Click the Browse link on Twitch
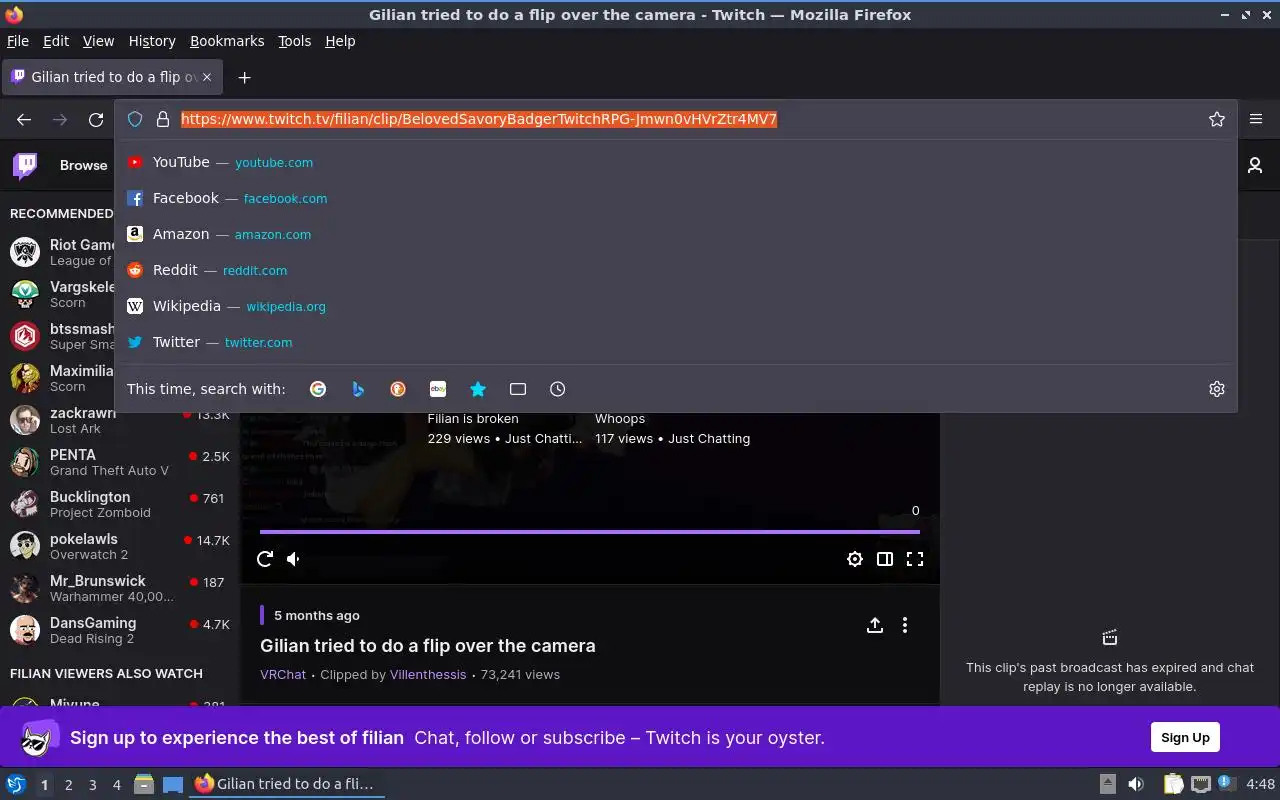1280x800 pixels. click(83, 165)
